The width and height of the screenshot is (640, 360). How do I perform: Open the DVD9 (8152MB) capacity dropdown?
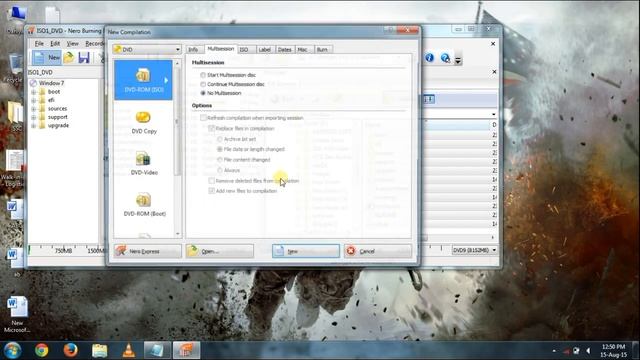coord(475,250)
